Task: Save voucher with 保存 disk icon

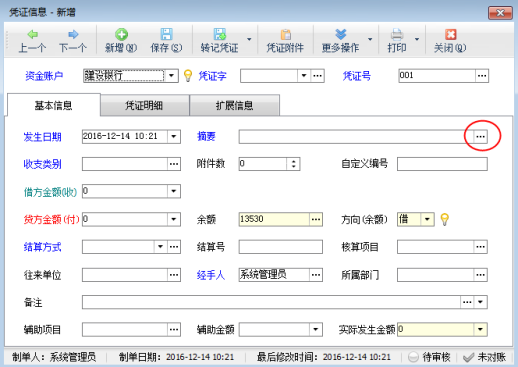Action: (x=166, y=34)
